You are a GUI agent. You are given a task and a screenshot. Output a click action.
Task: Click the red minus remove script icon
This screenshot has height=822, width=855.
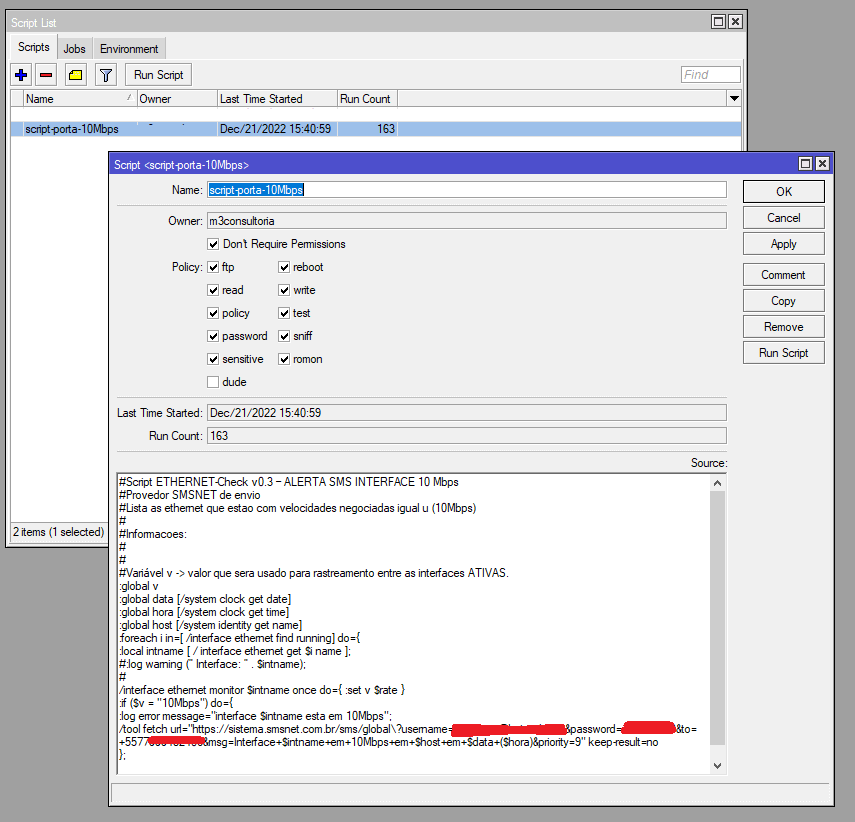46,75
